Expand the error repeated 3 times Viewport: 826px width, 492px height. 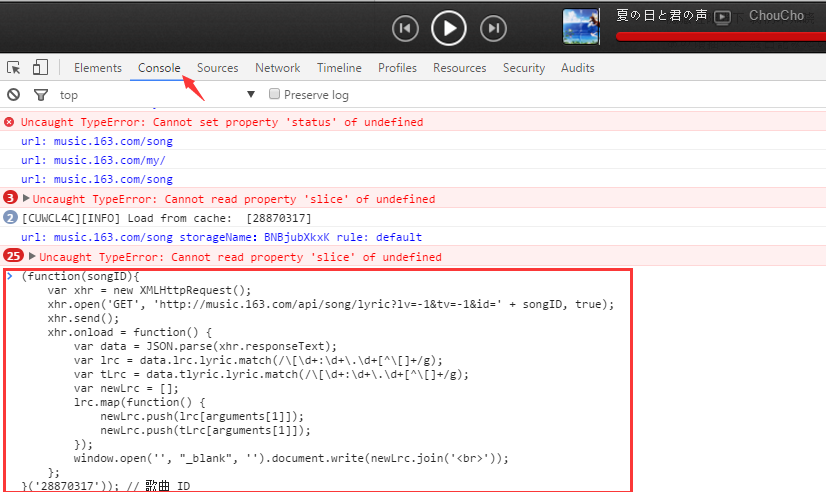27,199
